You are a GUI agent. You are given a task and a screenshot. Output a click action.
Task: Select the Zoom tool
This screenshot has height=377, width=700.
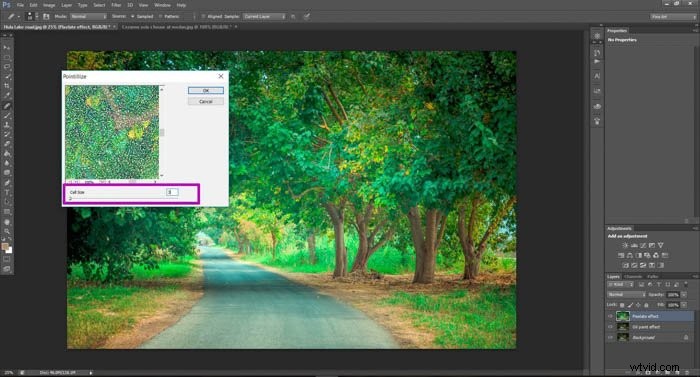coord(7,231)
